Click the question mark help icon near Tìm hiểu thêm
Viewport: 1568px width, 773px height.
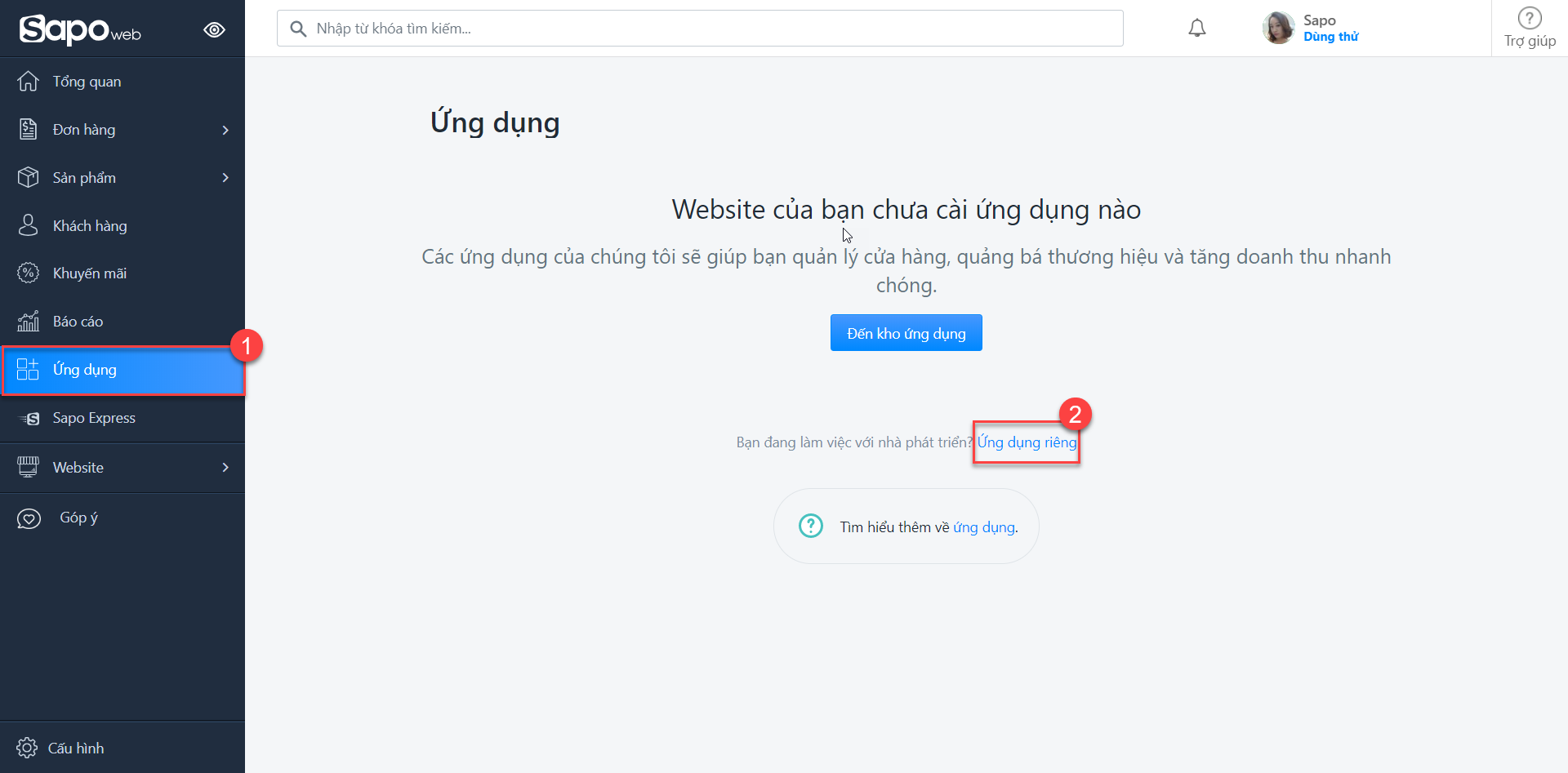810,526
